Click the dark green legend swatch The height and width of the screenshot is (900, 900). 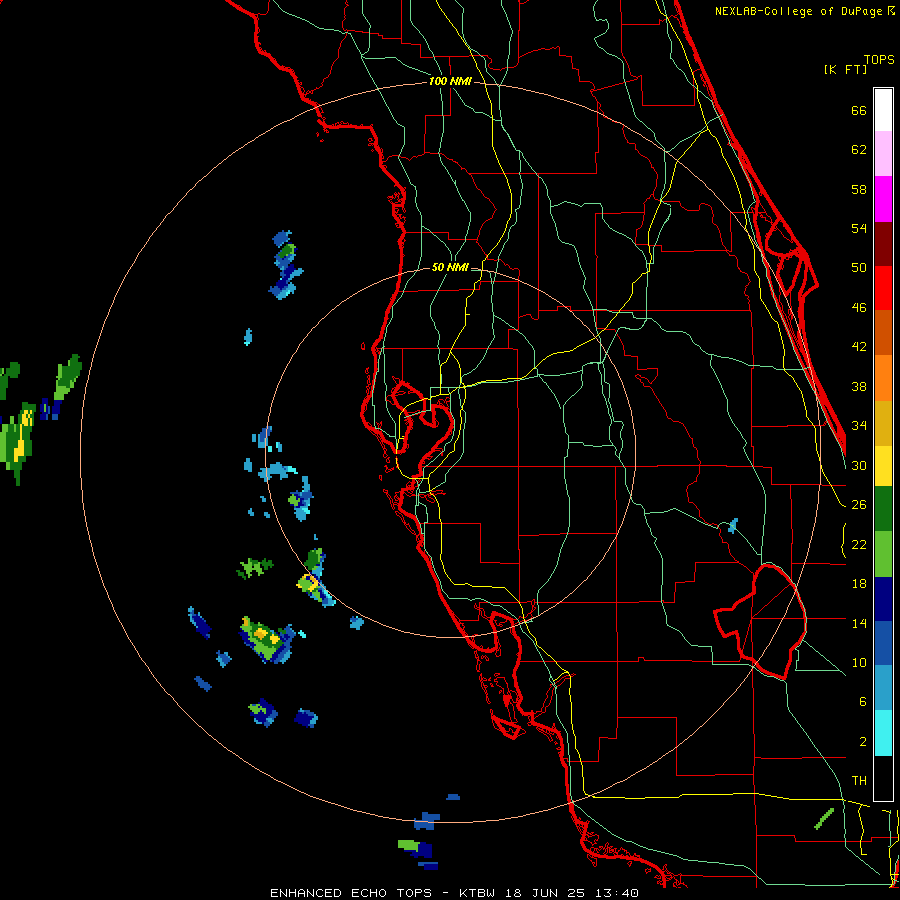pos(883,509)
